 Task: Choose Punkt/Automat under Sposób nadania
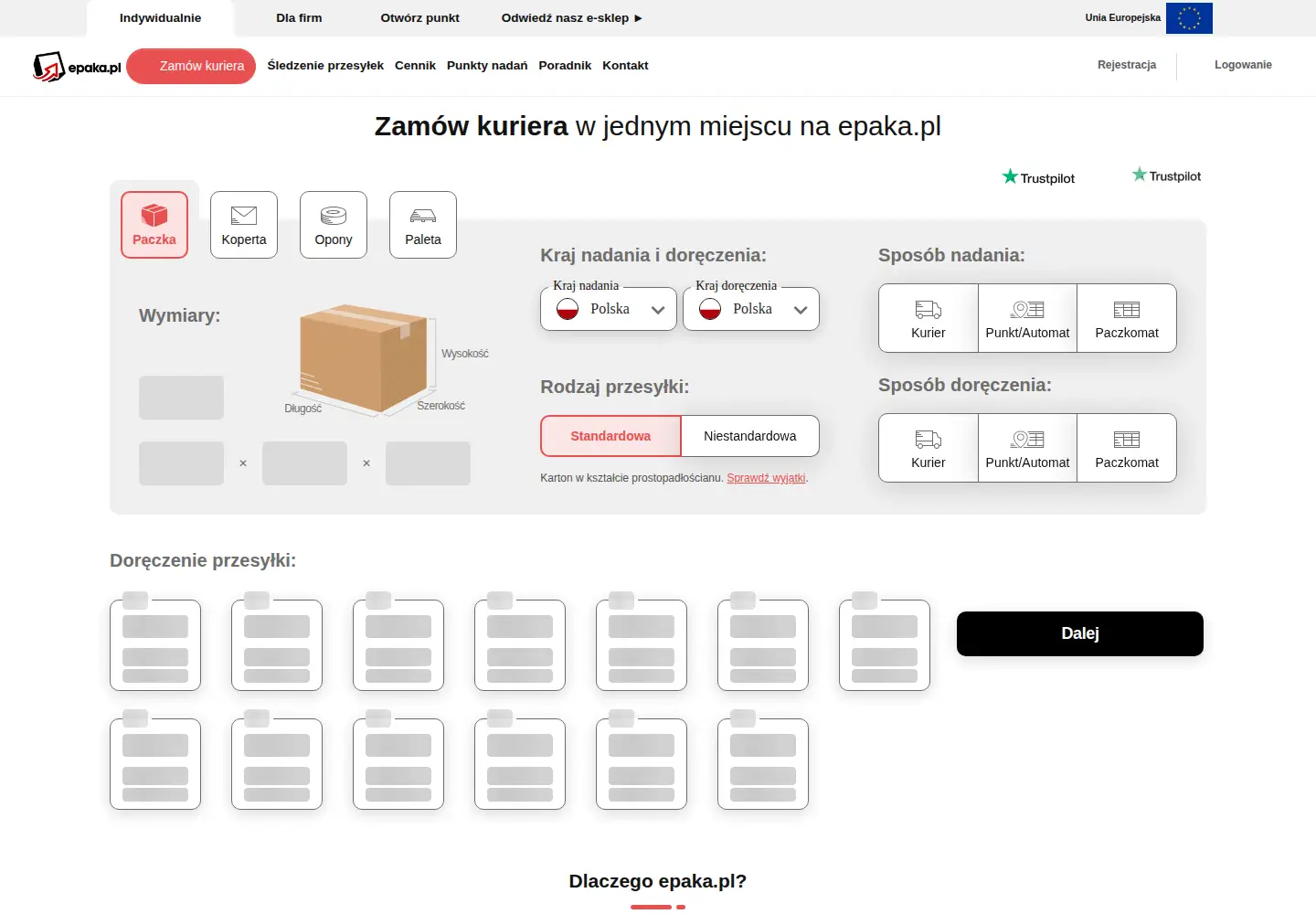1027,318
